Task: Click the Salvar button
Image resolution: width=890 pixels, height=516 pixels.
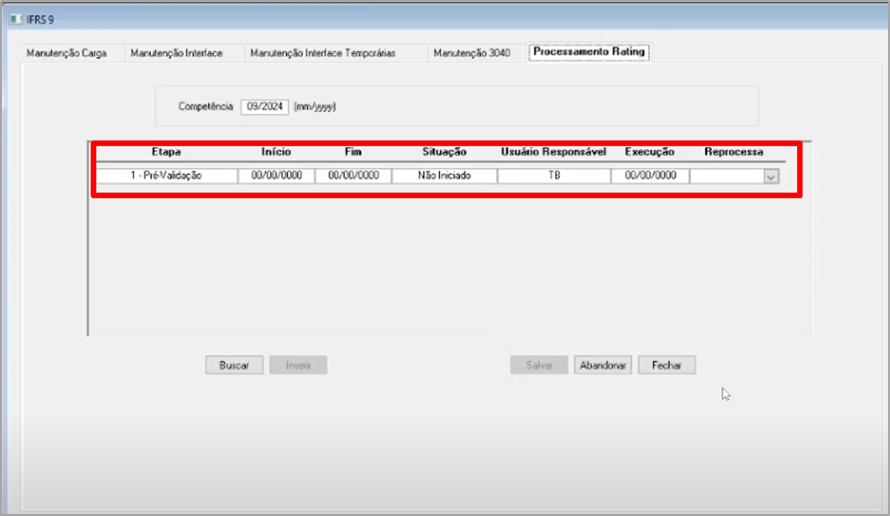Action: (x=539, y=365)
